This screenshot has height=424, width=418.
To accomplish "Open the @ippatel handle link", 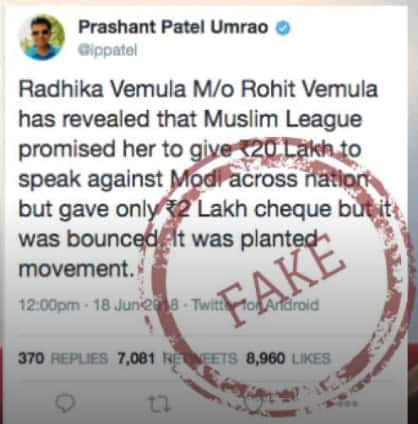I will pos(107,51).
